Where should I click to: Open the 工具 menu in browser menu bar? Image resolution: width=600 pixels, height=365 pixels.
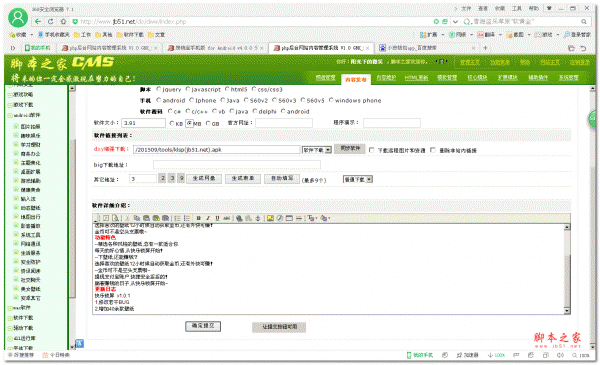517,8
